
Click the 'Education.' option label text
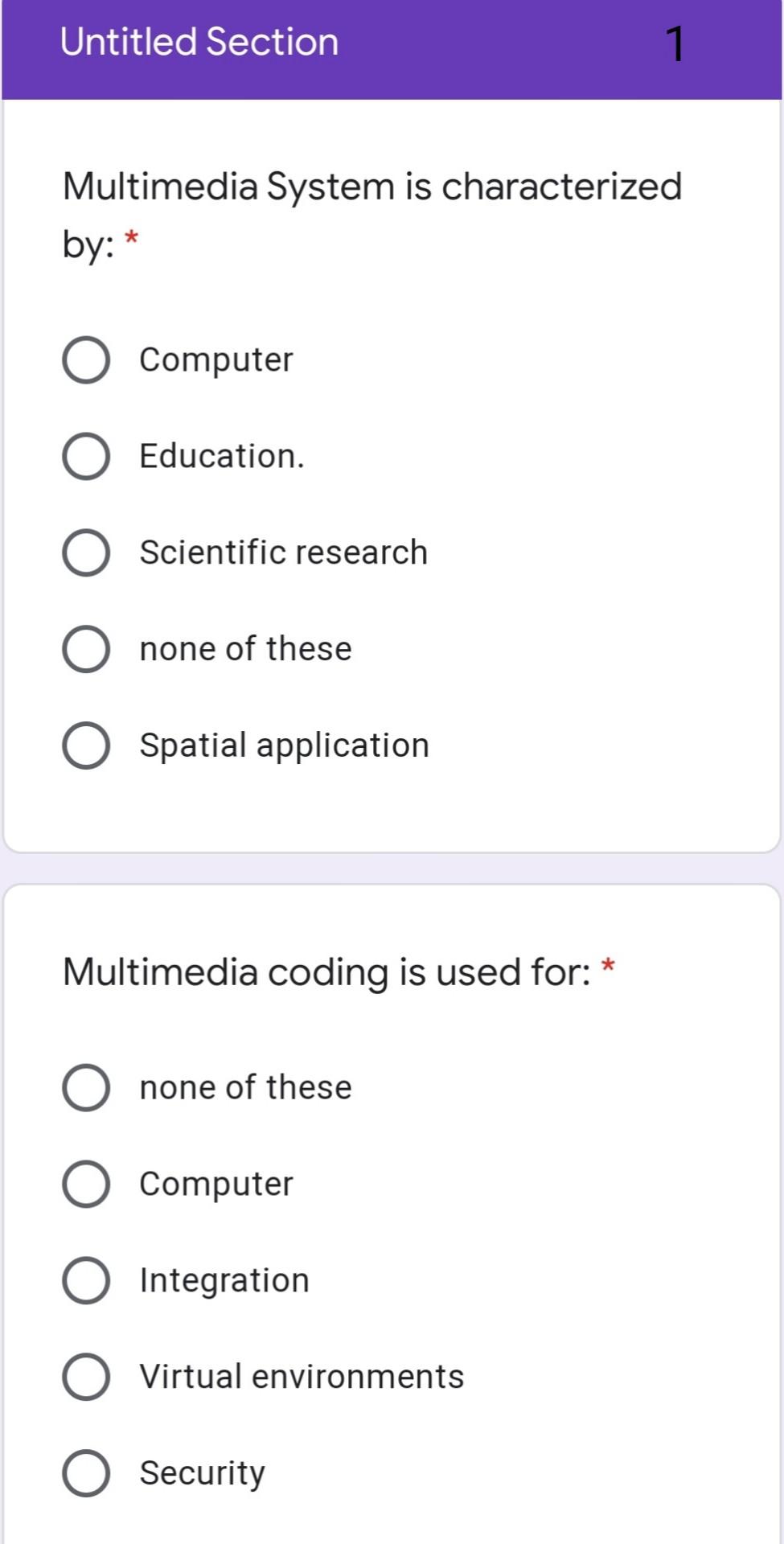(222, 456)
